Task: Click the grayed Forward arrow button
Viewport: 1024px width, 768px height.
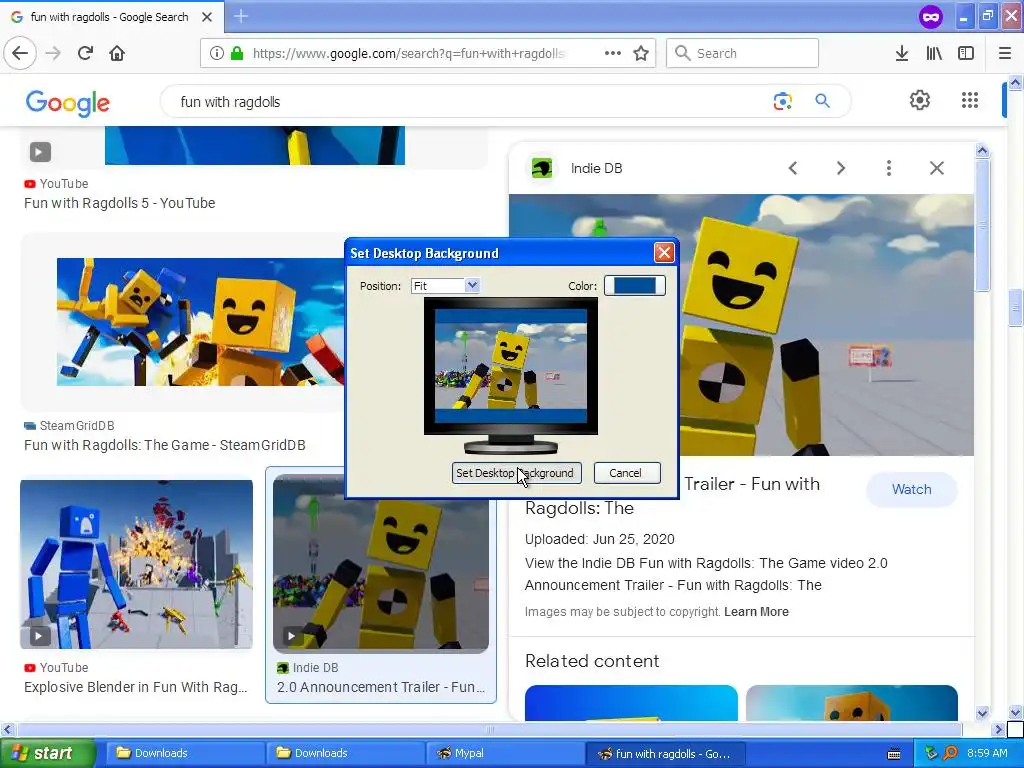Action: 53,53
